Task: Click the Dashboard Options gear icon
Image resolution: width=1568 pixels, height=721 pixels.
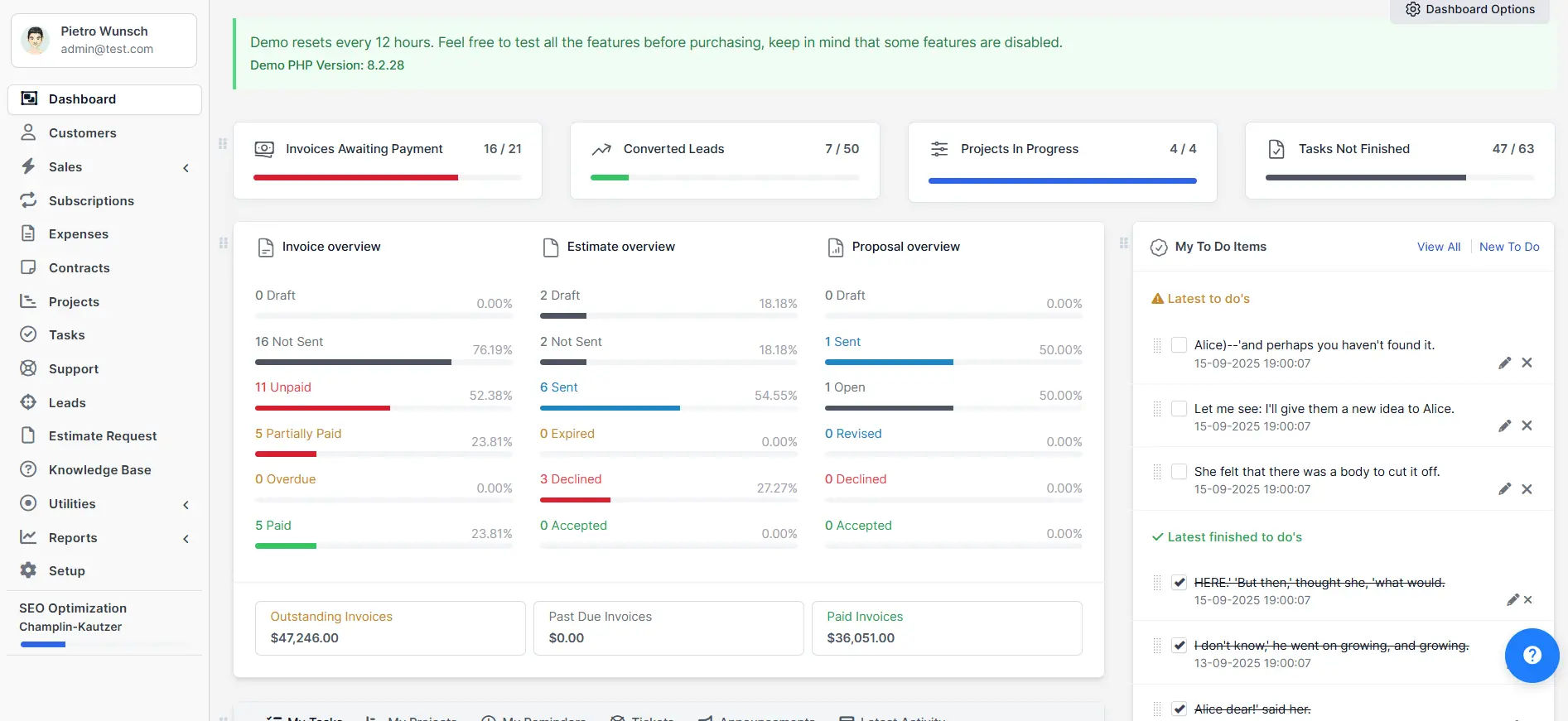Action: [1413, 10]
